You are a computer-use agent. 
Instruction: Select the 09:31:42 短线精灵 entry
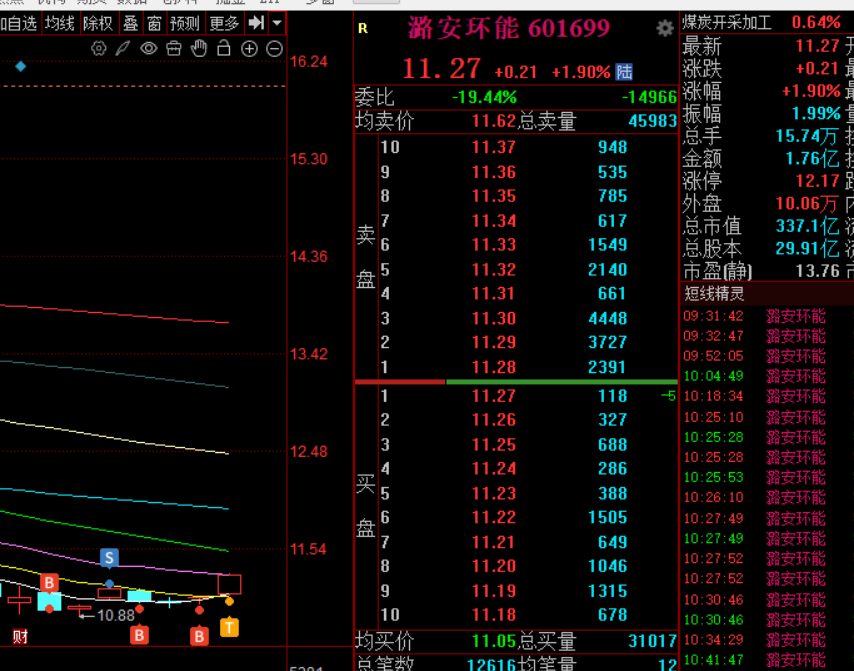pos(767,316)
